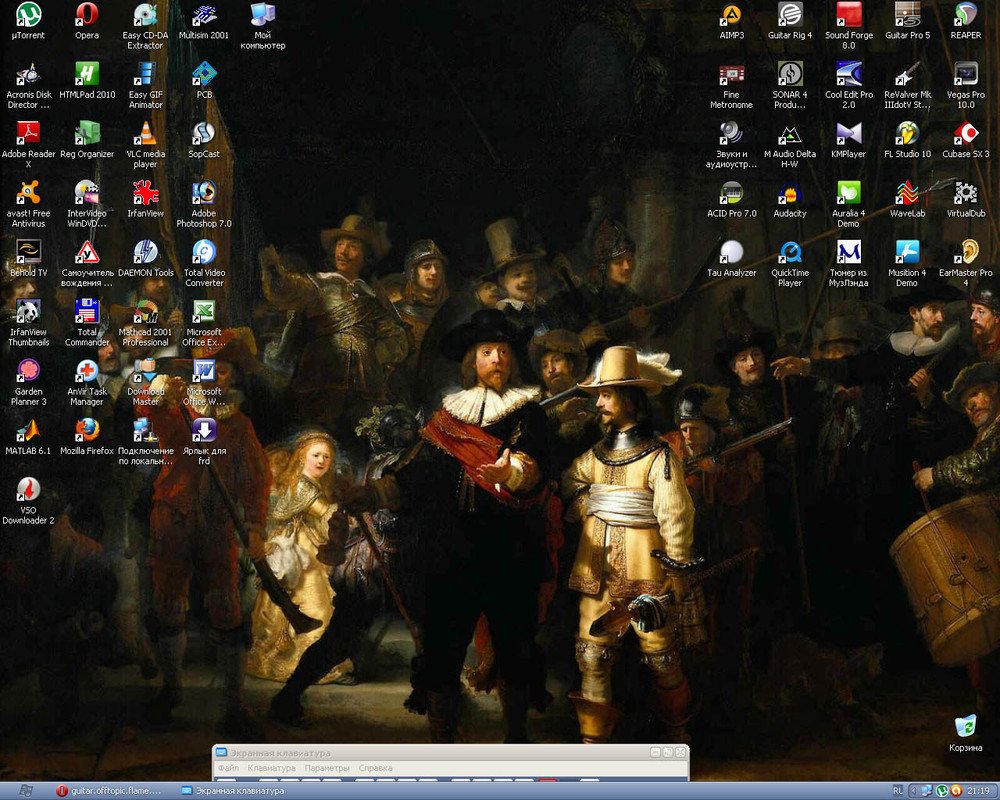The image size is (1000, 800).
Task: Open Cubase SX 3 shortcut
Action: pyautogui.click(x=966, y=140)
